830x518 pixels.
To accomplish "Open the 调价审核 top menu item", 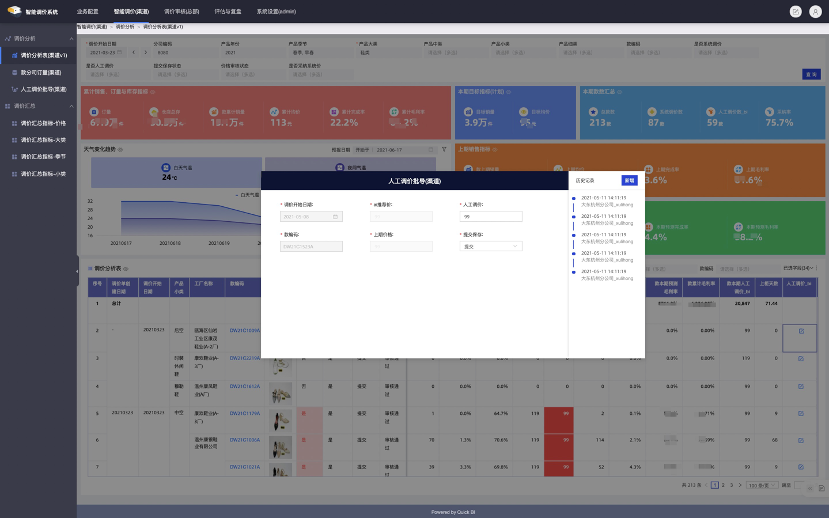I will 182,11.
